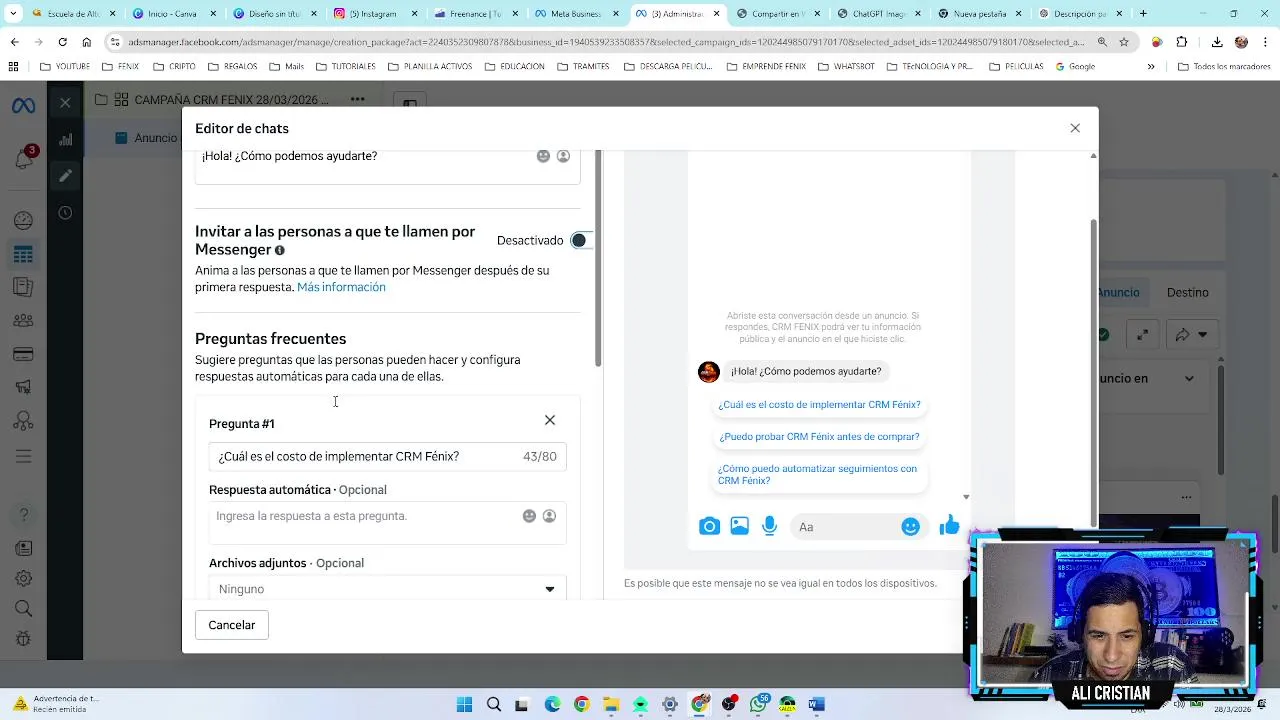Open Microsoft Edge from the taskbar
The height and width of the screenshot is (720, 1280).
552,704
